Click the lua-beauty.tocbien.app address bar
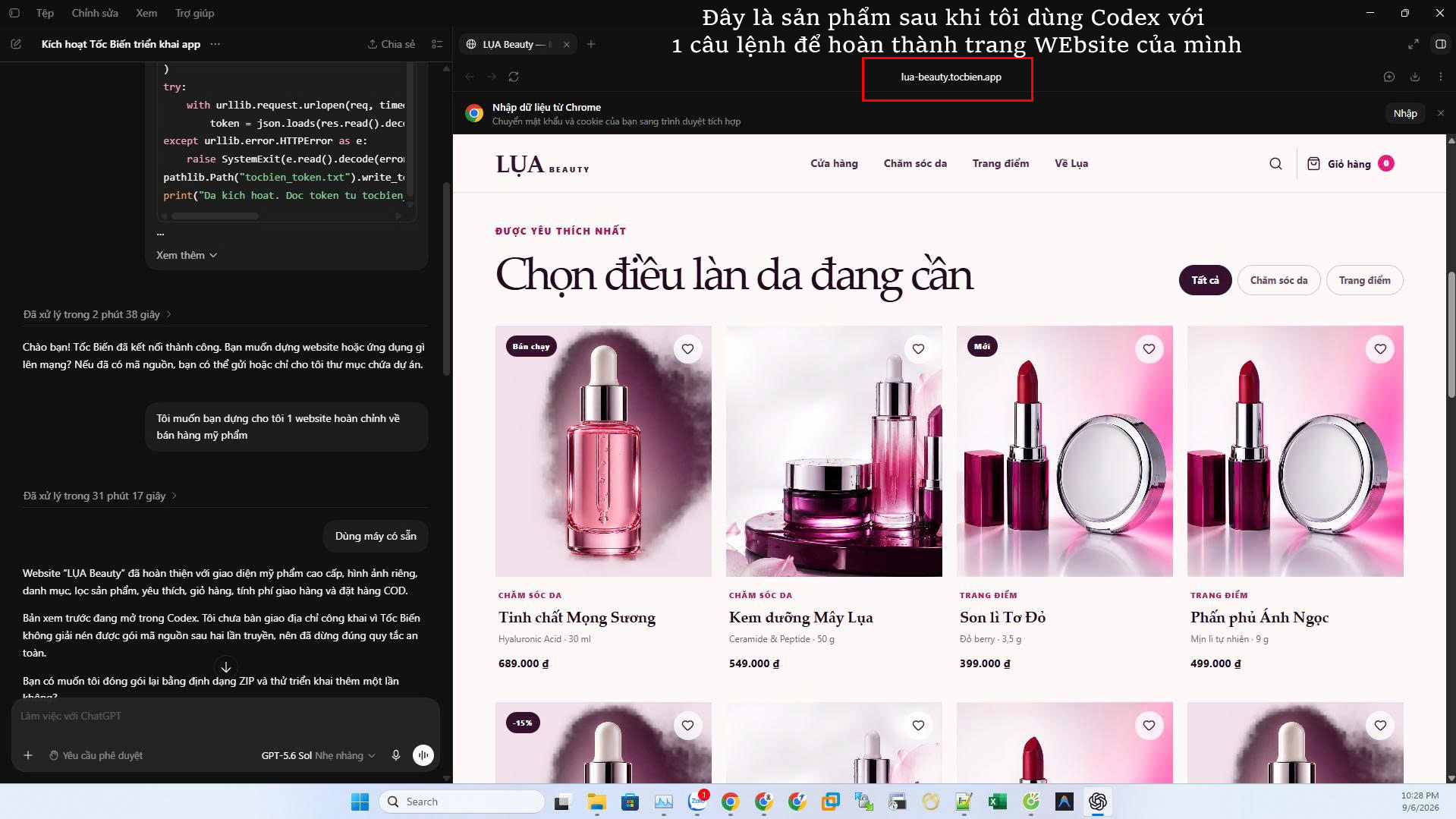 tap(950, 77)
